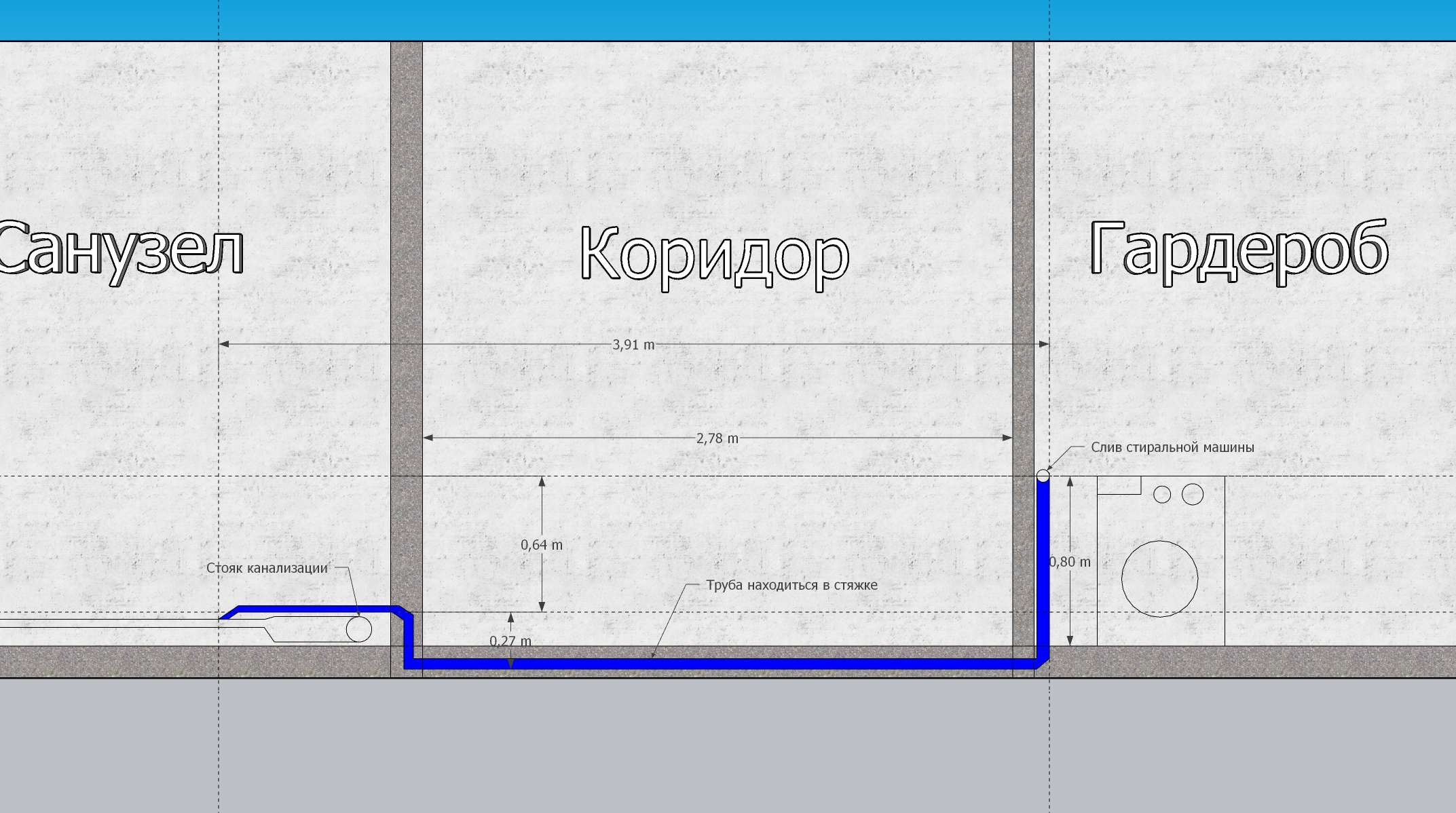1456x813 pixels.
Task: Select 'Труба находиться в стяжке' annotation
Action: pyautogui.click(x=791, y=585)
